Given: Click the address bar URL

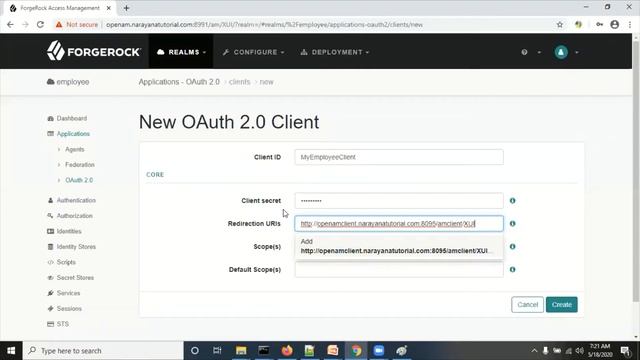Looking at the screenshot, I should tap(264, 24).
